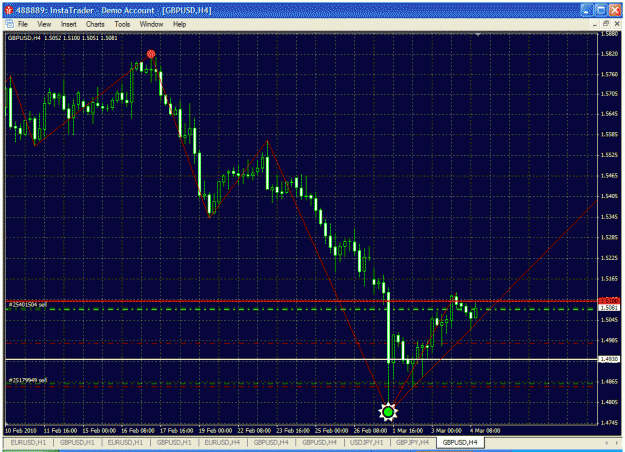The image size is (625, 452).
Task: Click the 4 Mar 08:00 date label
Action: tap(485, 431)
